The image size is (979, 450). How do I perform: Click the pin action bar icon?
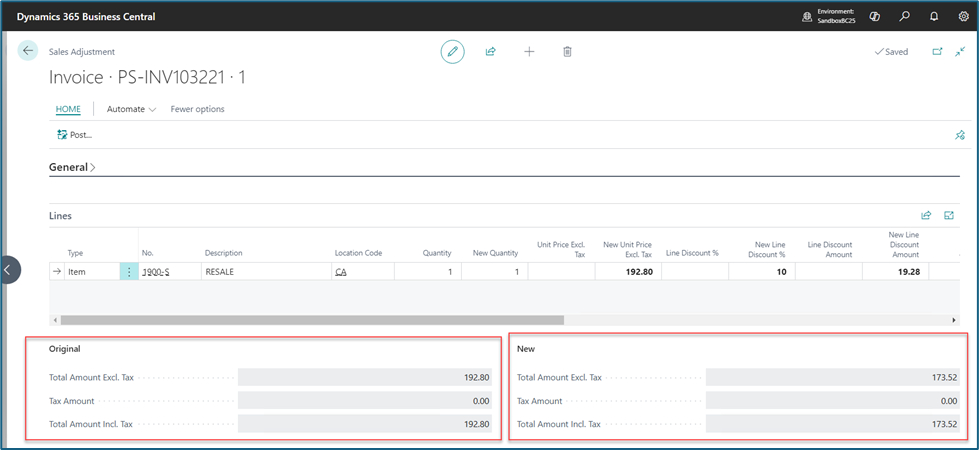(x=960, y=134)
